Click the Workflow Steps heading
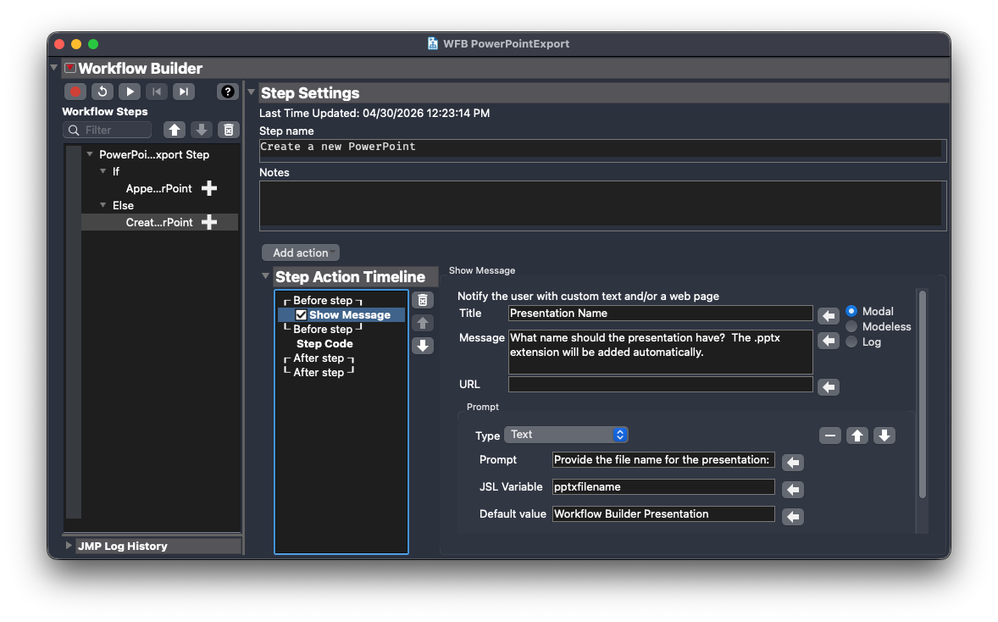 (x=104, y=111)
